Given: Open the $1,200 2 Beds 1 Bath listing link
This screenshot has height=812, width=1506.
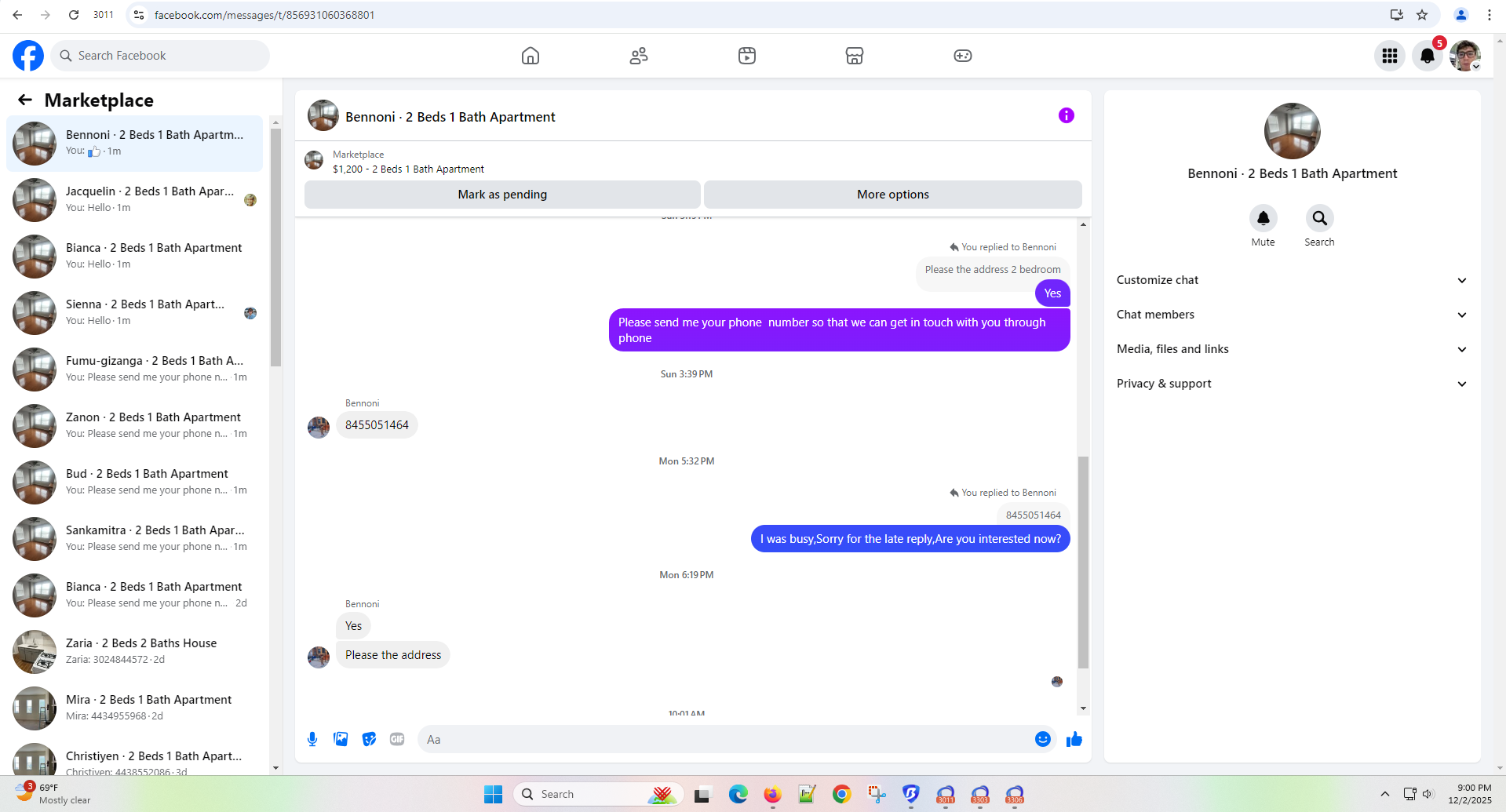Looking at the screenshot, I should click(408, 169).
